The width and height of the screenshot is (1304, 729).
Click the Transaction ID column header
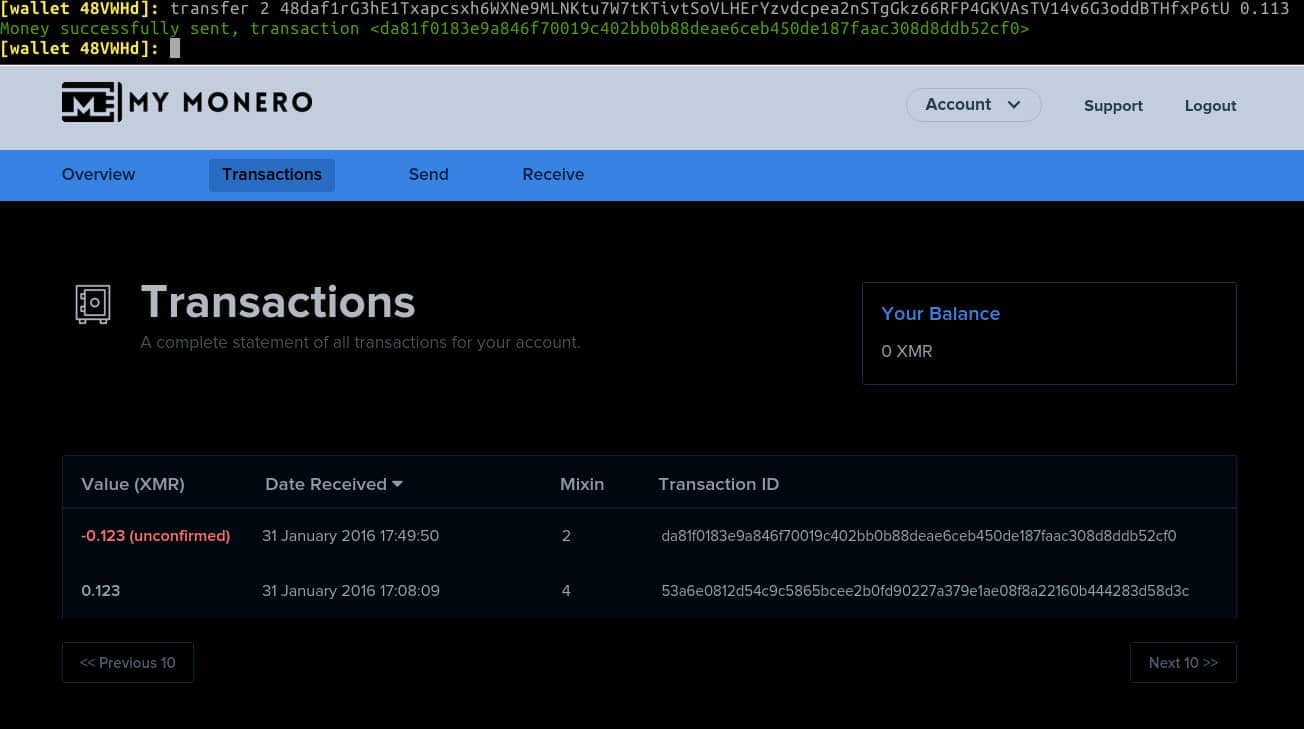pos(718,484)
